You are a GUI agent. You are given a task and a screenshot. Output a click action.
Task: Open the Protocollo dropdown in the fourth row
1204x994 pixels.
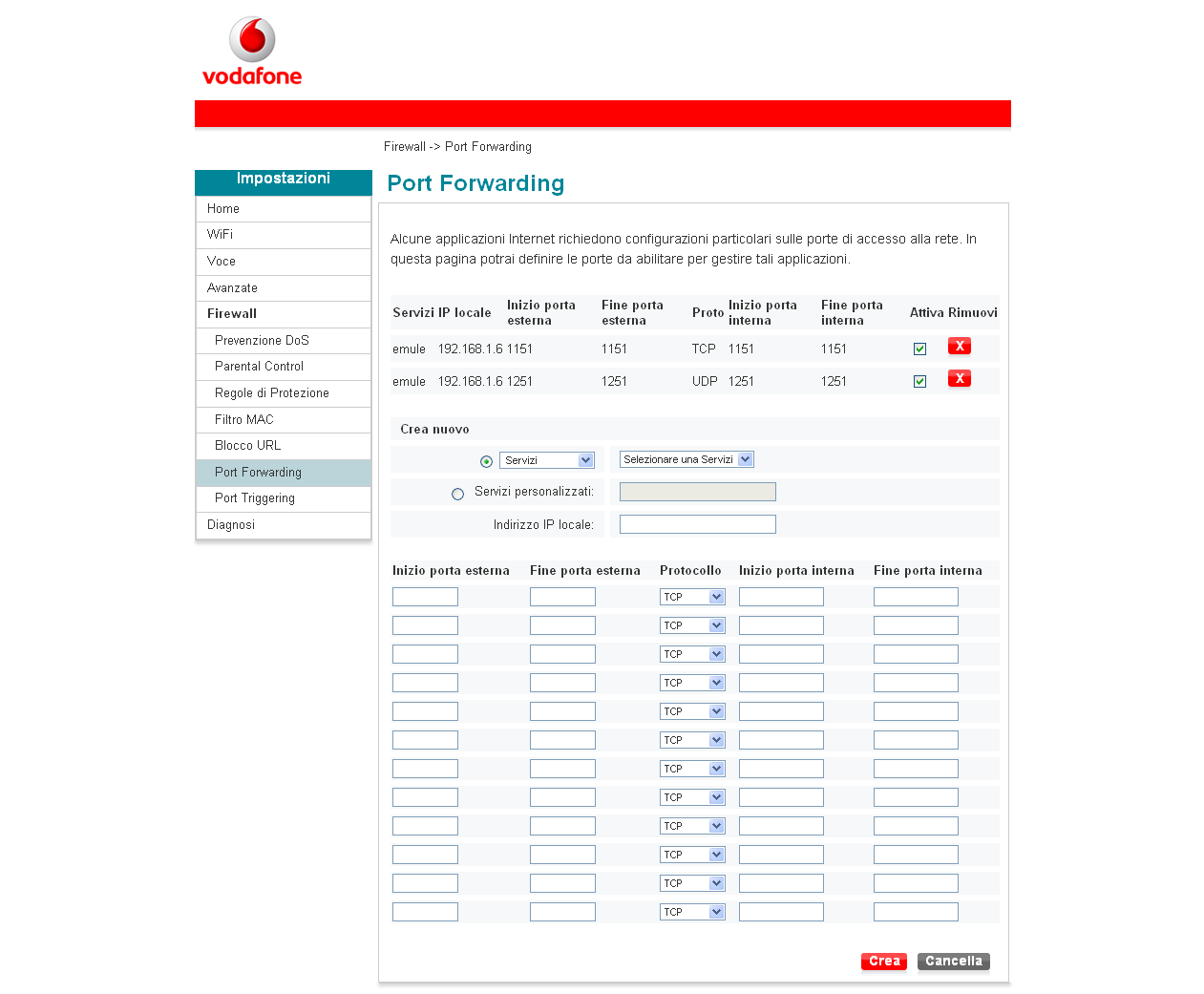(692, 683)
